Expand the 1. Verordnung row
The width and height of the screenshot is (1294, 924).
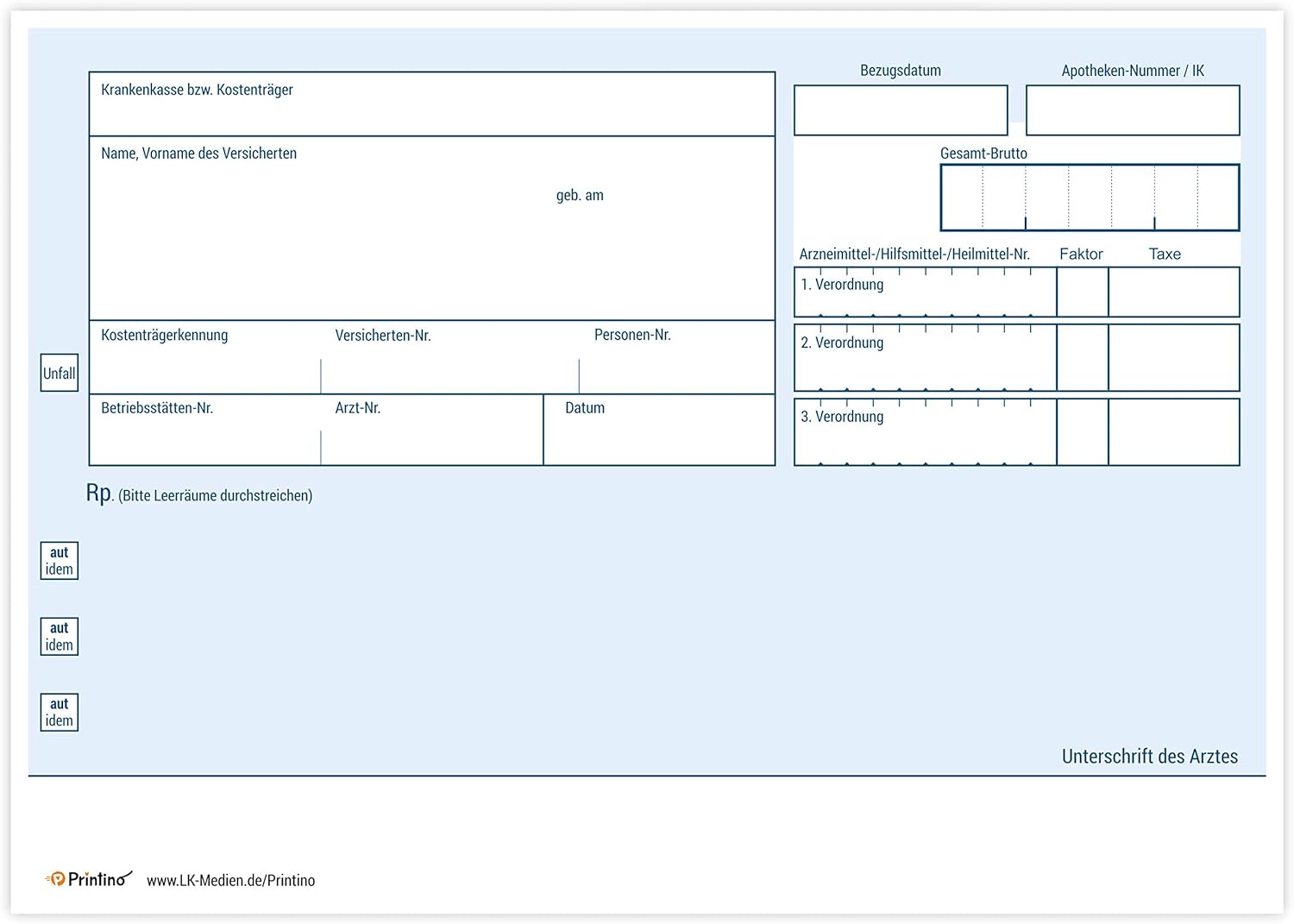(923, 292)
